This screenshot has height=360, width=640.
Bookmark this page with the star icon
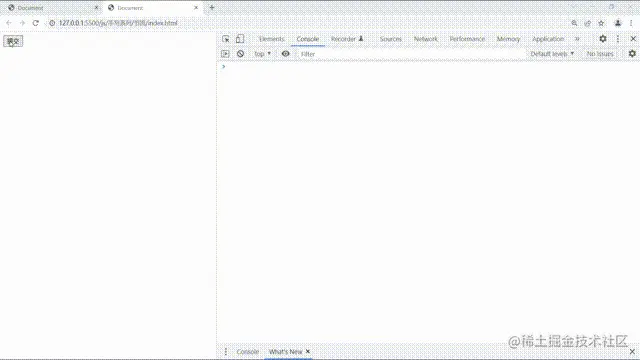[x=601, y=23]
